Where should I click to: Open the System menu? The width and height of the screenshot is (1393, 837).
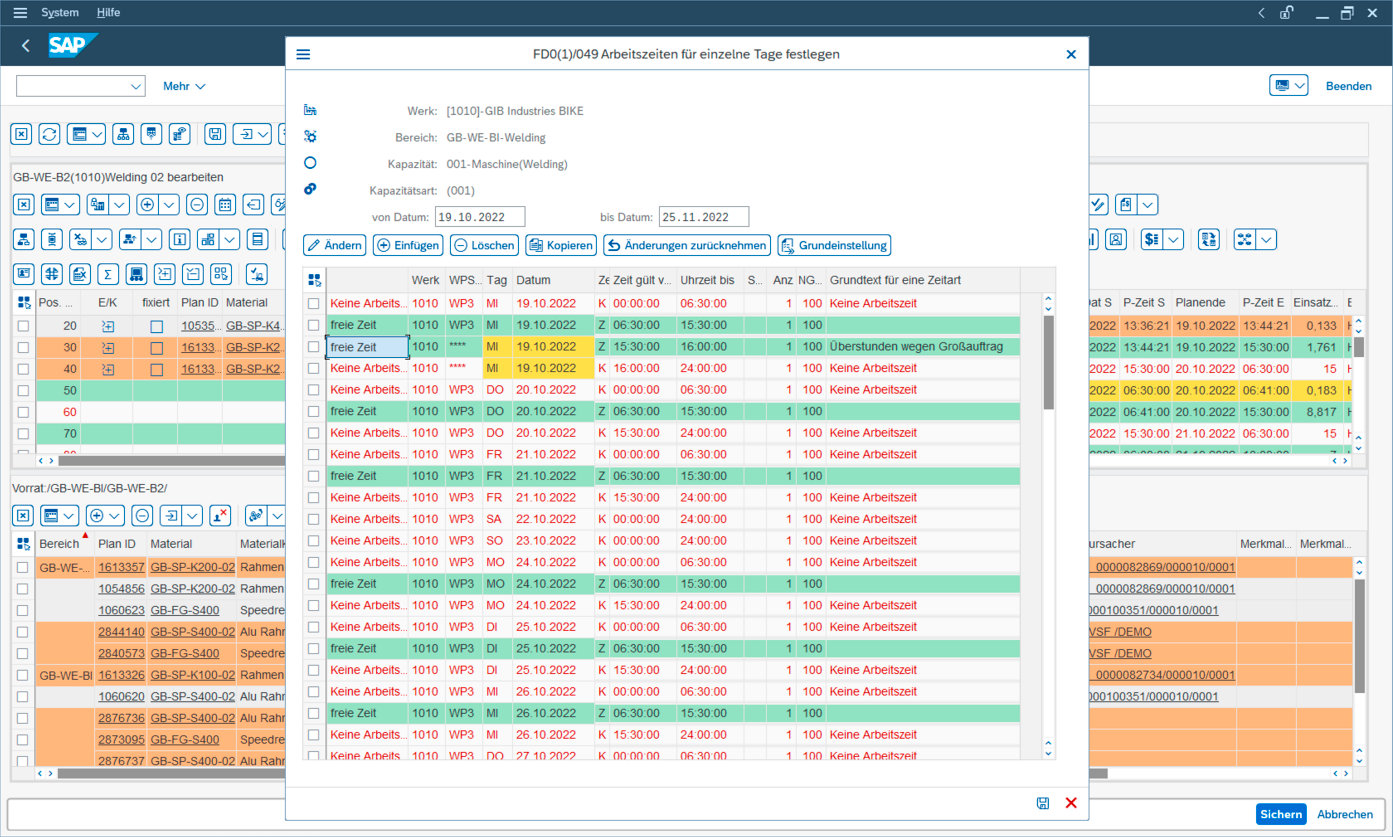60,13
